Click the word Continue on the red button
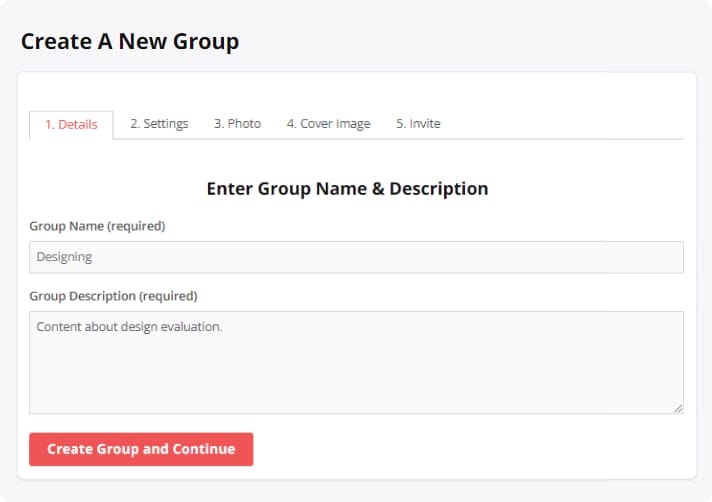 204,449
